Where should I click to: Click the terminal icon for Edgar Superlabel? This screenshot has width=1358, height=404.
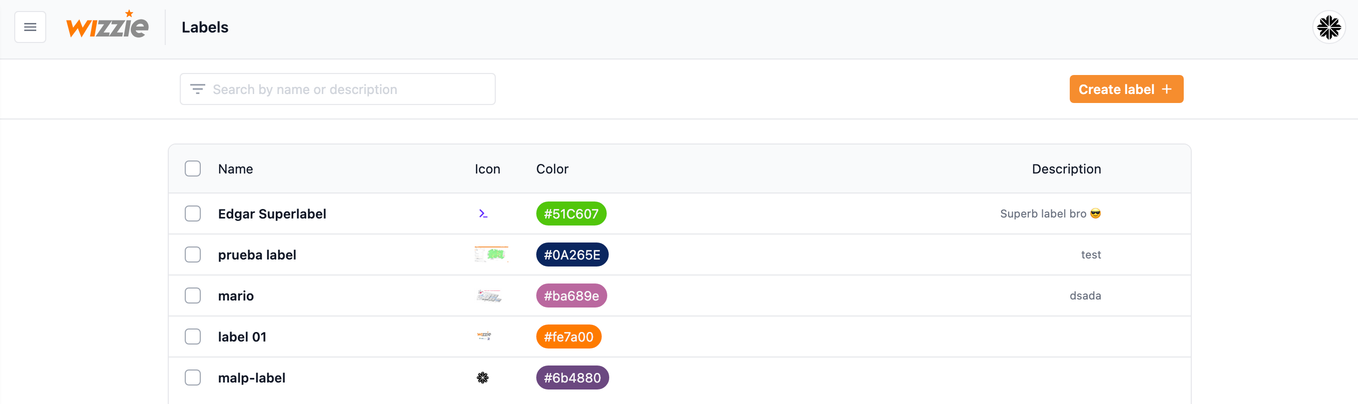483,214
